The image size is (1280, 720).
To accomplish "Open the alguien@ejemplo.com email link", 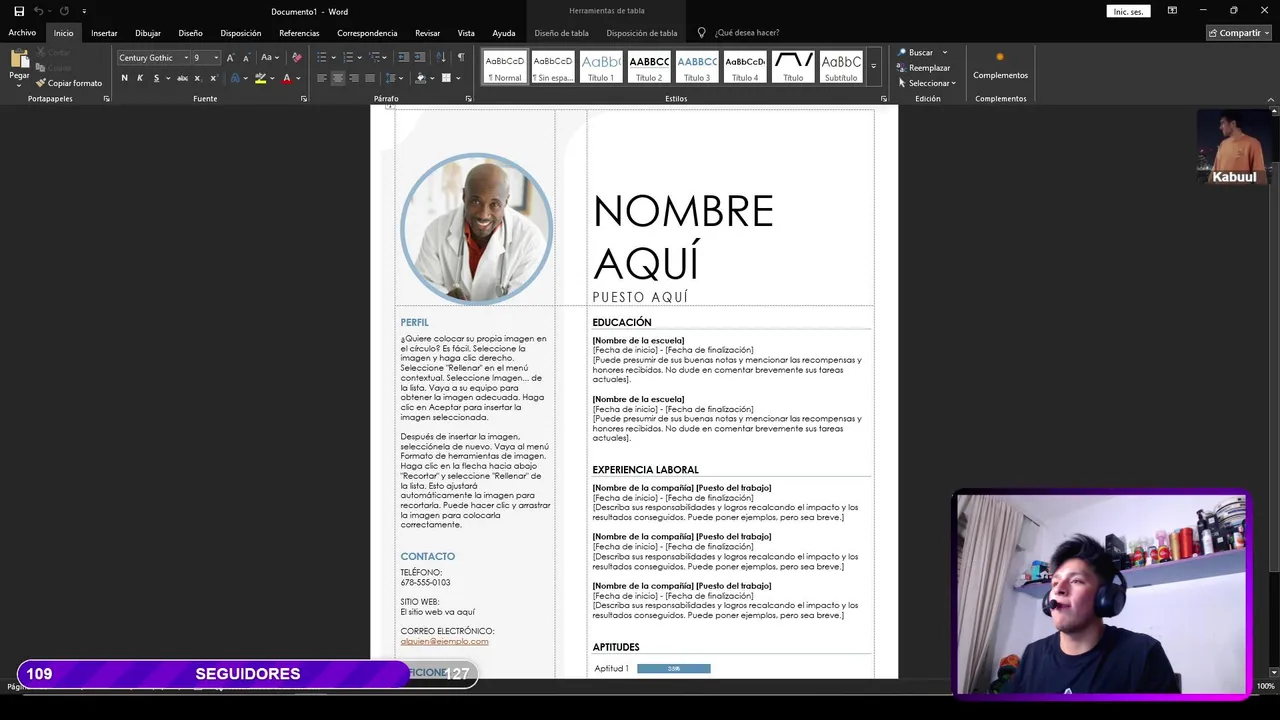I will pyautogui.click(x=444, y=641).
